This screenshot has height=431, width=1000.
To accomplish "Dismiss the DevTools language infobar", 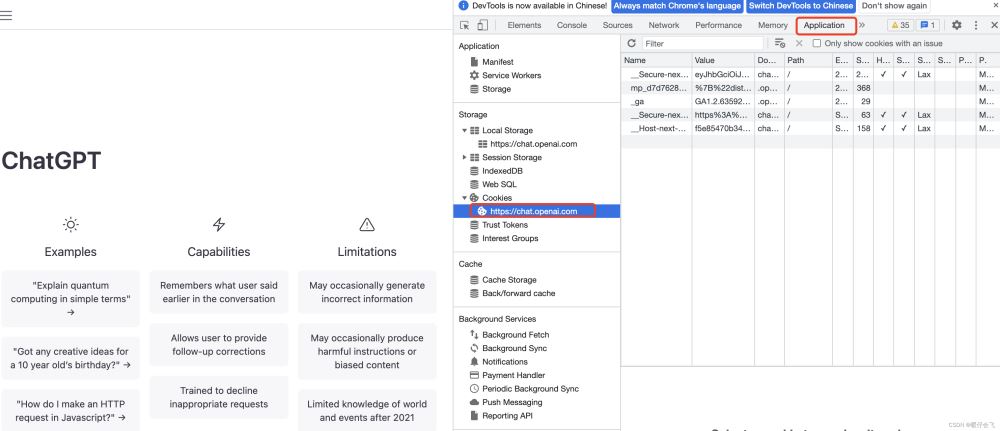I will pos(994,5).
